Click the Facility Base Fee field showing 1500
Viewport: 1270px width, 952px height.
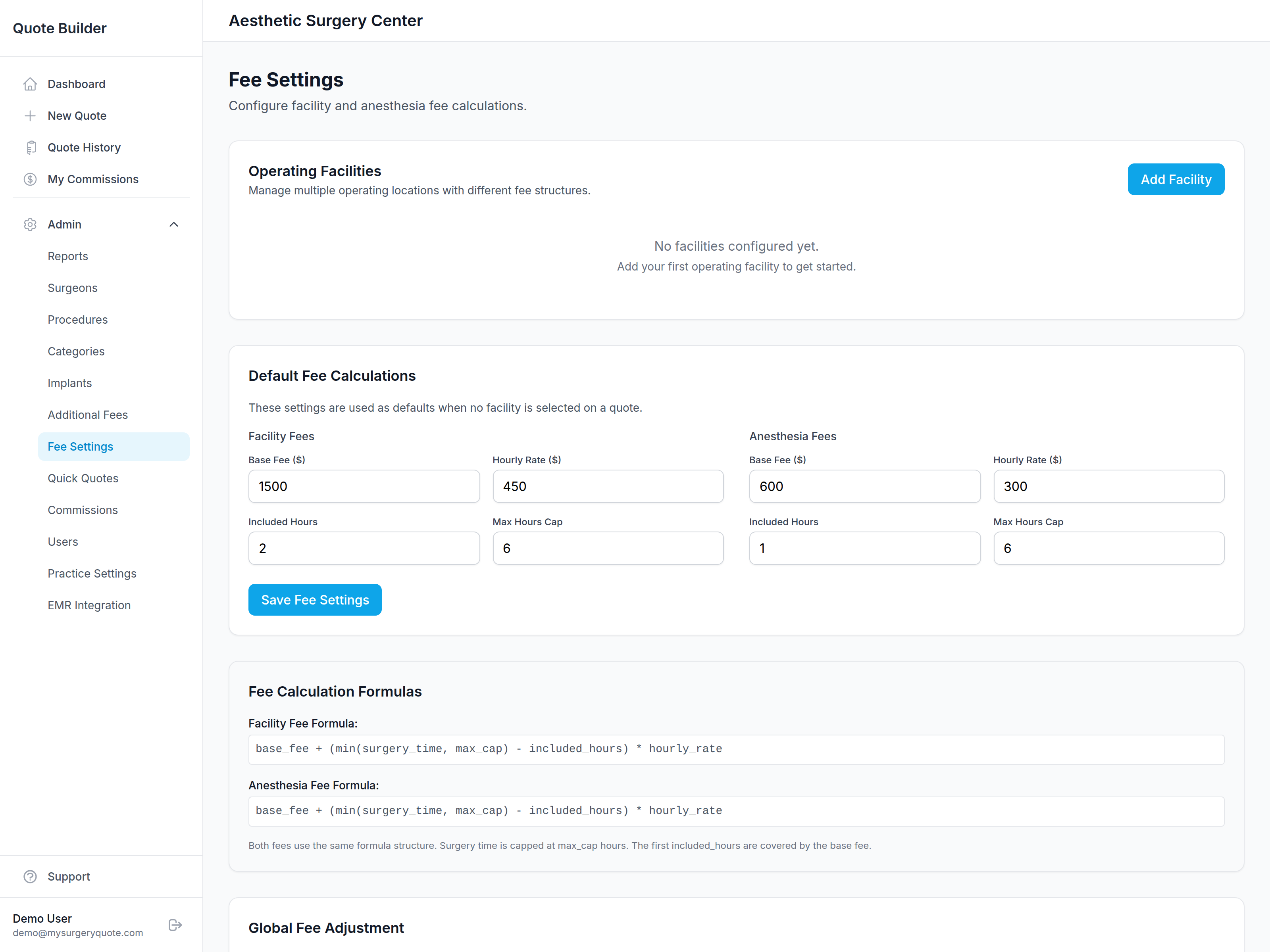pos(364,487)
